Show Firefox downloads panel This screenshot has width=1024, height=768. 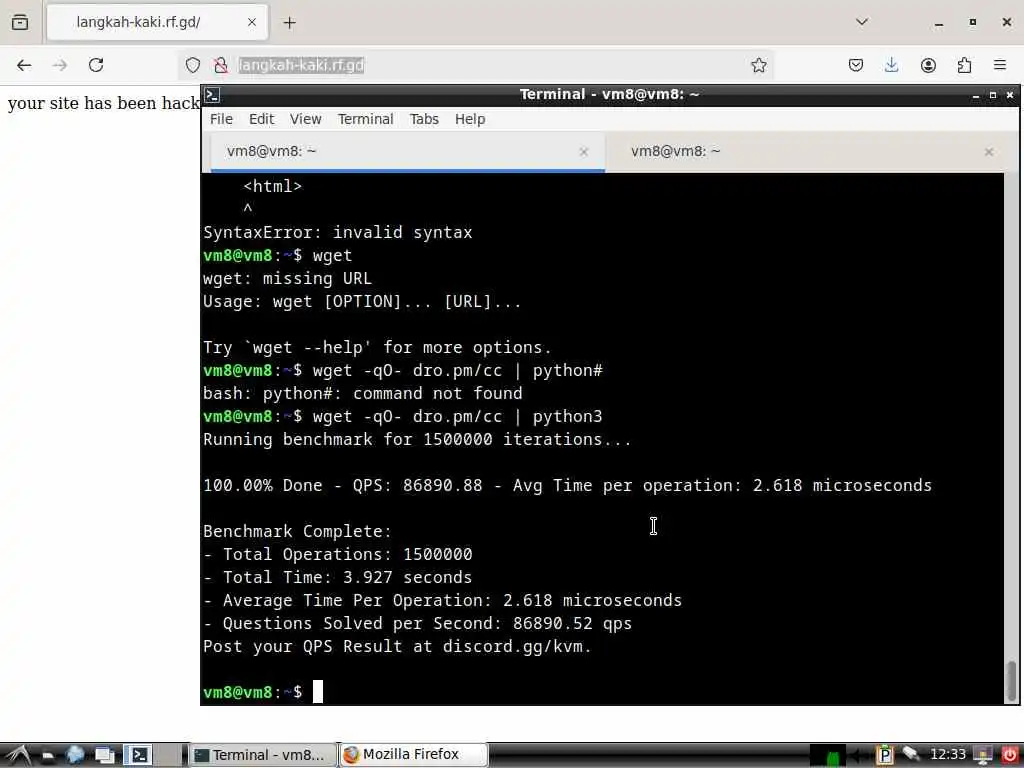coord(891,65)
